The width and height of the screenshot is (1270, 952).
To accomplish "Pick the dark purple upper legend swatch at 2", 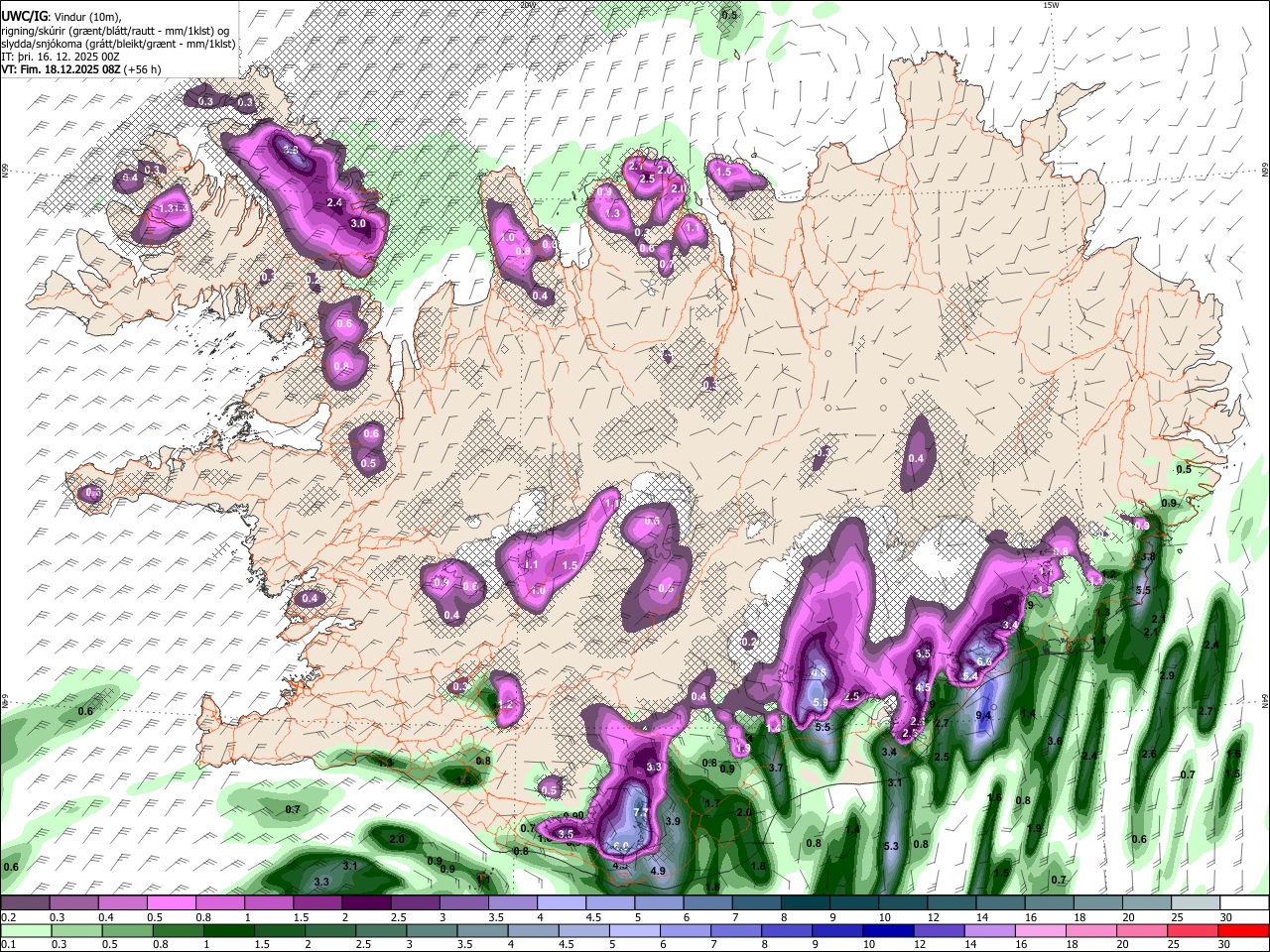I will (366, 903).
